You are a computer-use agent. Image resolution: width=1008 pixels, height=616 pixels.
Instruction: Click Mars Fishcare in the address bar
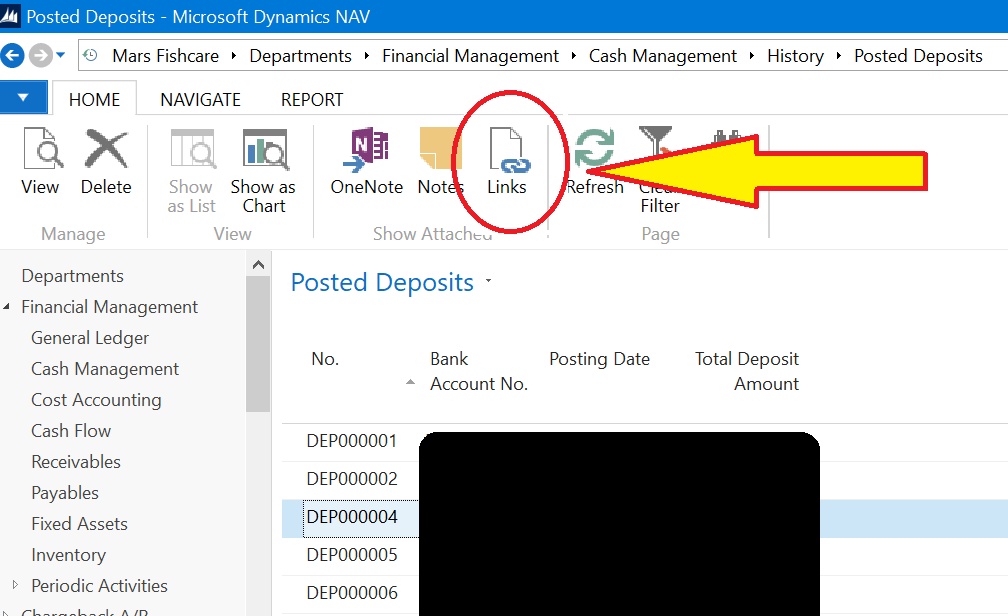165,56
